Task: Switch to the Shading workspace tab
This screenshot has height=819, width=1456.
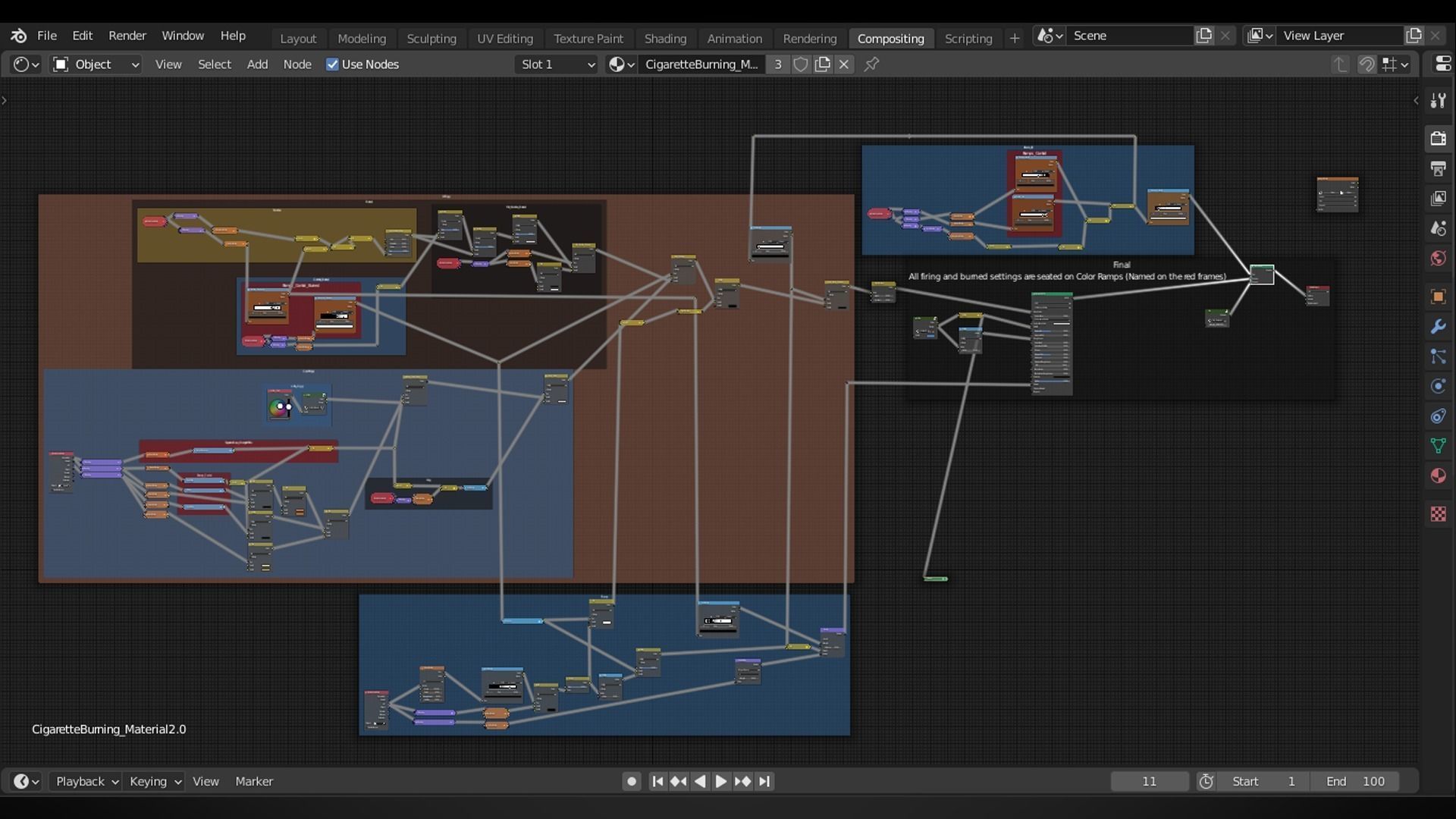Action: point(665,38)
